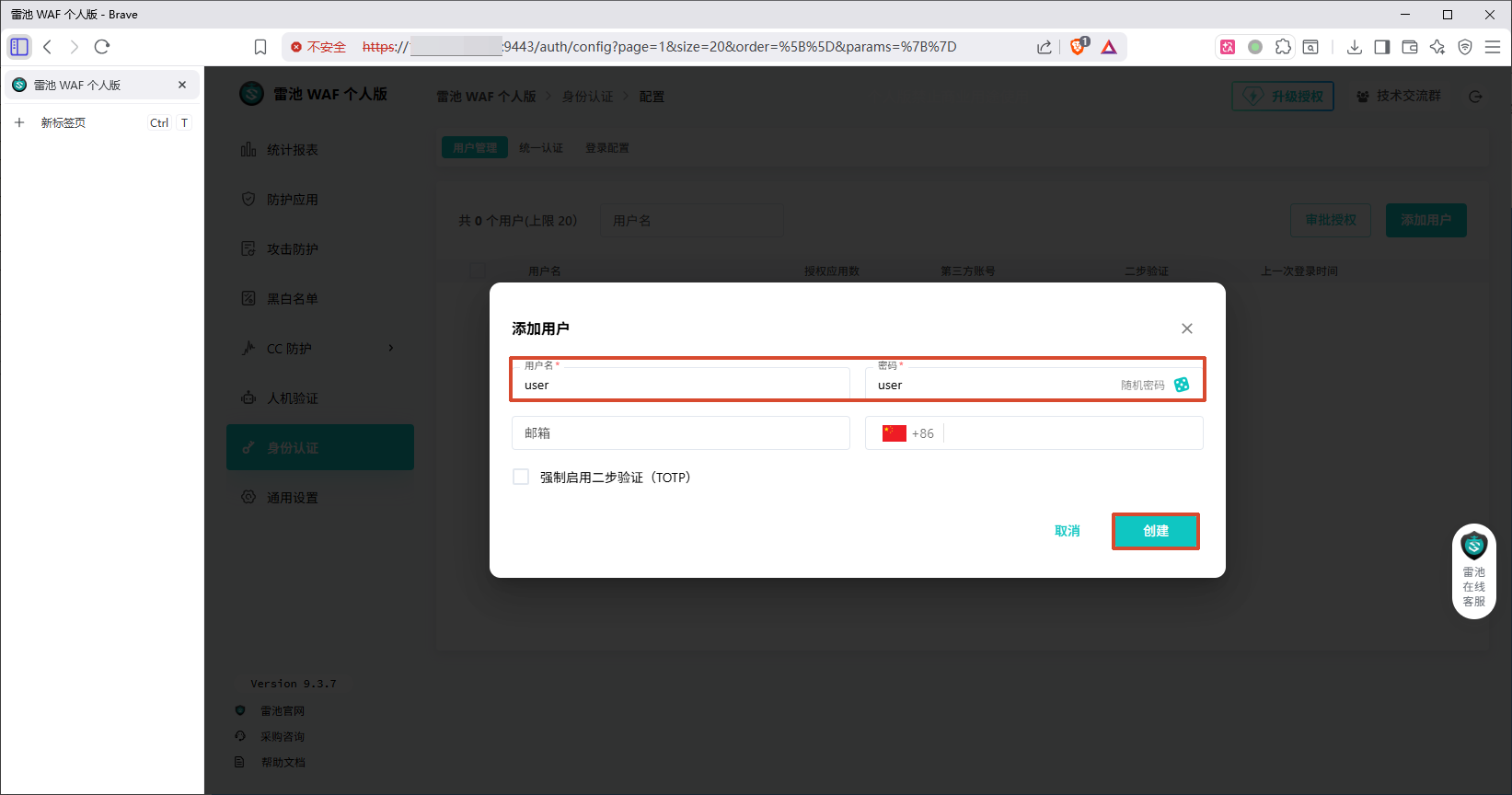Open 人机验证 in sidebar
The image size is (1512, 795).
click(x=320, y=398)
